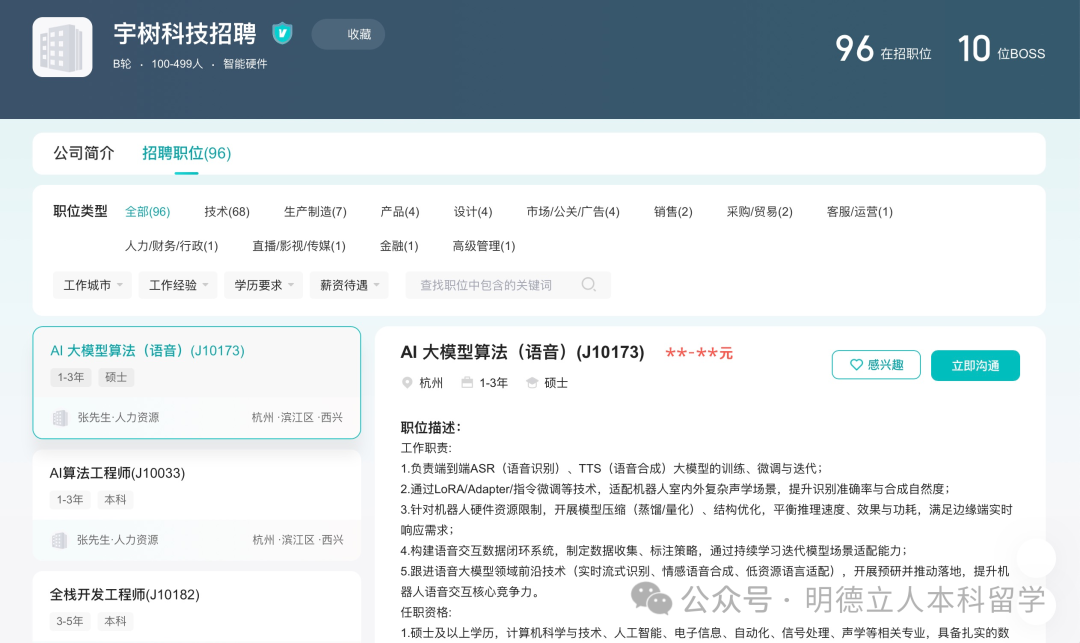
Task: Click the graduation cap icon beside 硕士
Action: (532, 383)
